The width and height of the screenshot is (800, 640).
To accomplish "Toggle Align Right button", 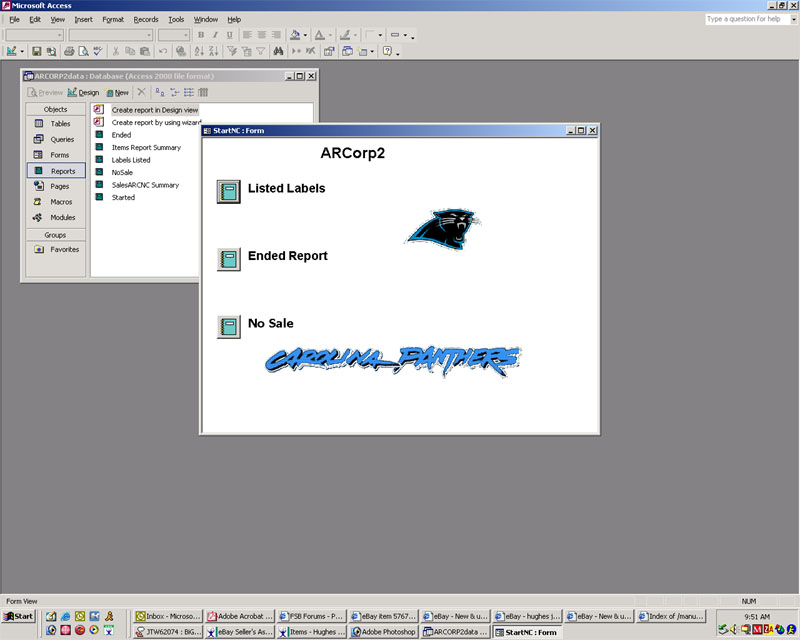I will (x=276, y=35).
